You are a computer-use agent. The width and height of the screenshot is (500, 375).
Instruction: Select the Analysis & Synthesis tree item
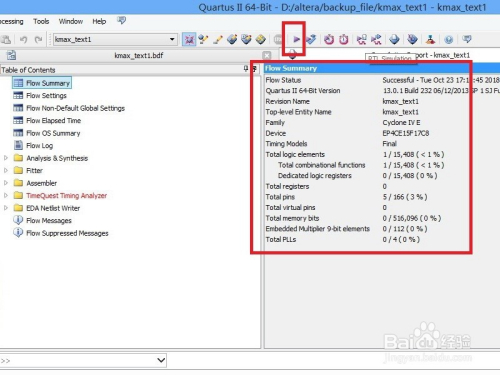(x=57, y=158)
